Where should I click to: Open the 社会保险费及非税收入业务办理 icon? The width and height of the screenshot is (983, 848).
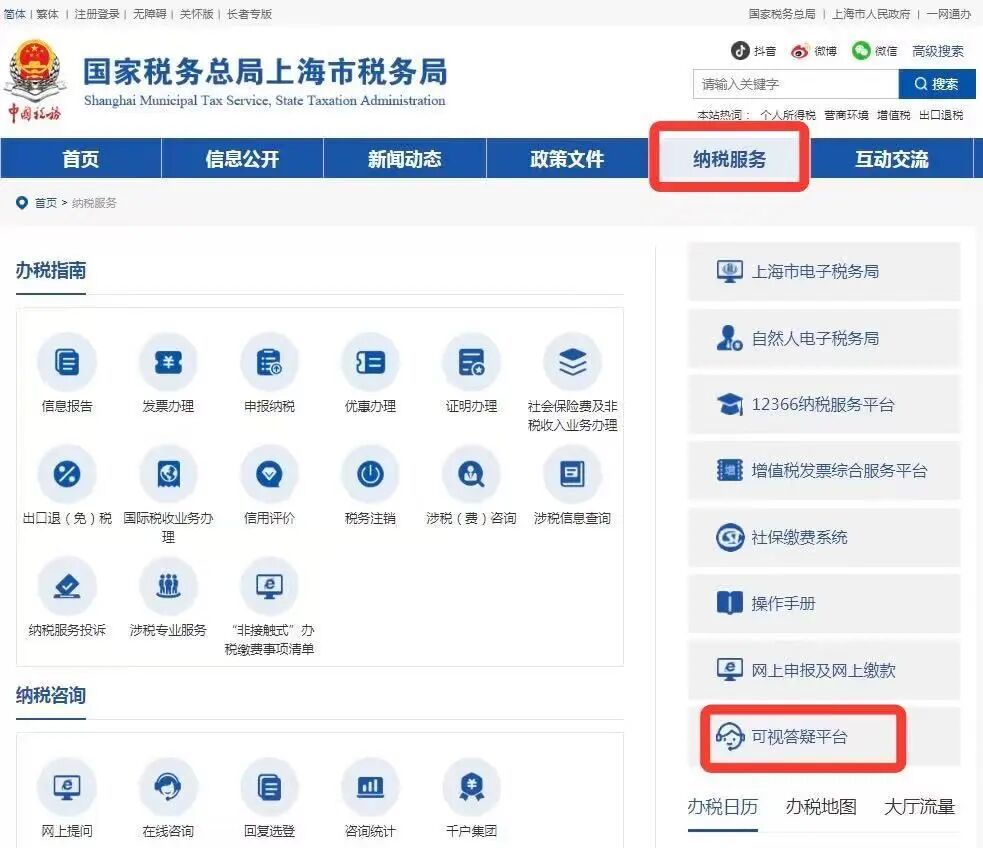(x=572, y=363)
